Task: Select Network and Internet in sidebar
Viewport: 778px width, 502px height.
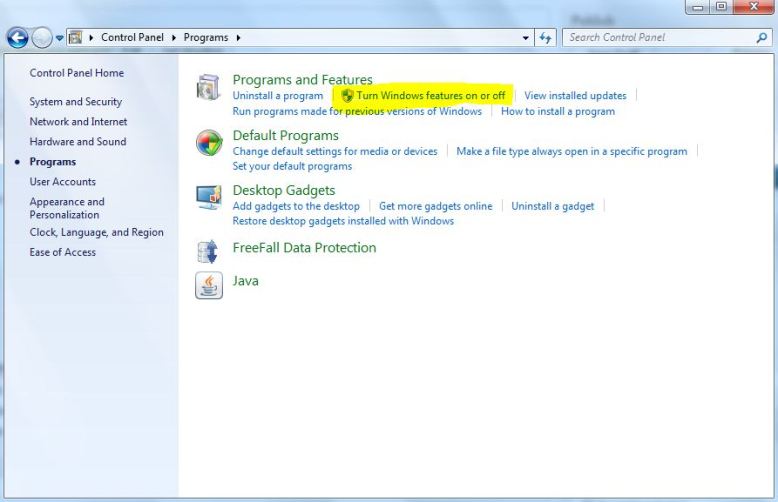Action: coord(78,122)
